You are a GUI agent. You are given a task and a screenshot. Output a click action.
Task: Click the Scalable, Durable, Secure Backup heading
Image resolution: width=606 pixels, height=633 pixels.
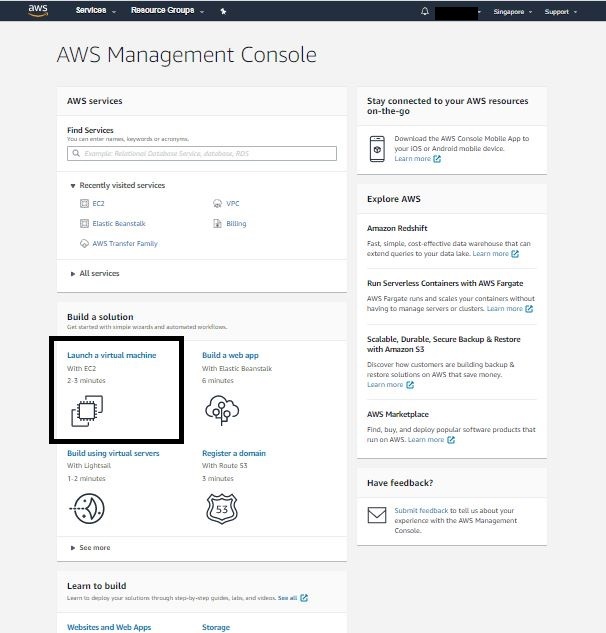coord(444,344)
